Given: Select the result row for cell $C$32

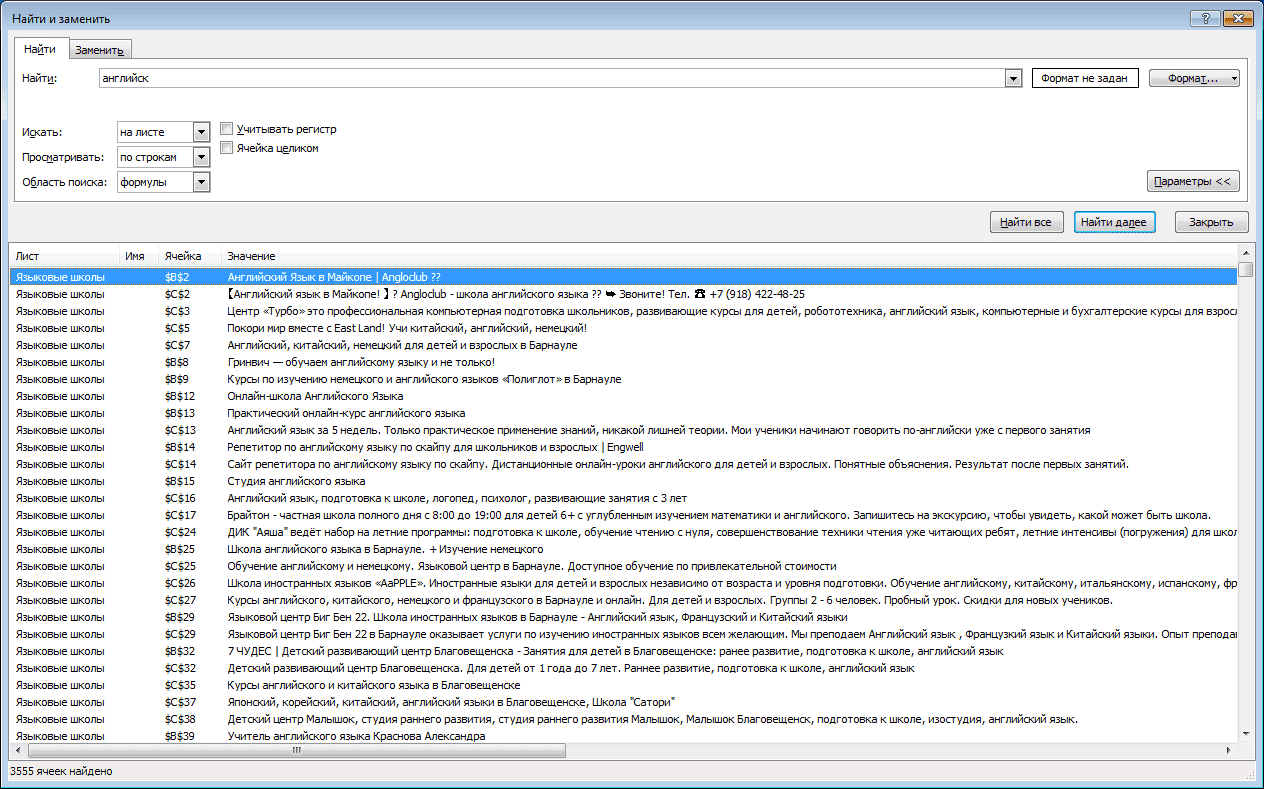Looking at the screenshot, I should click(623, 668).
